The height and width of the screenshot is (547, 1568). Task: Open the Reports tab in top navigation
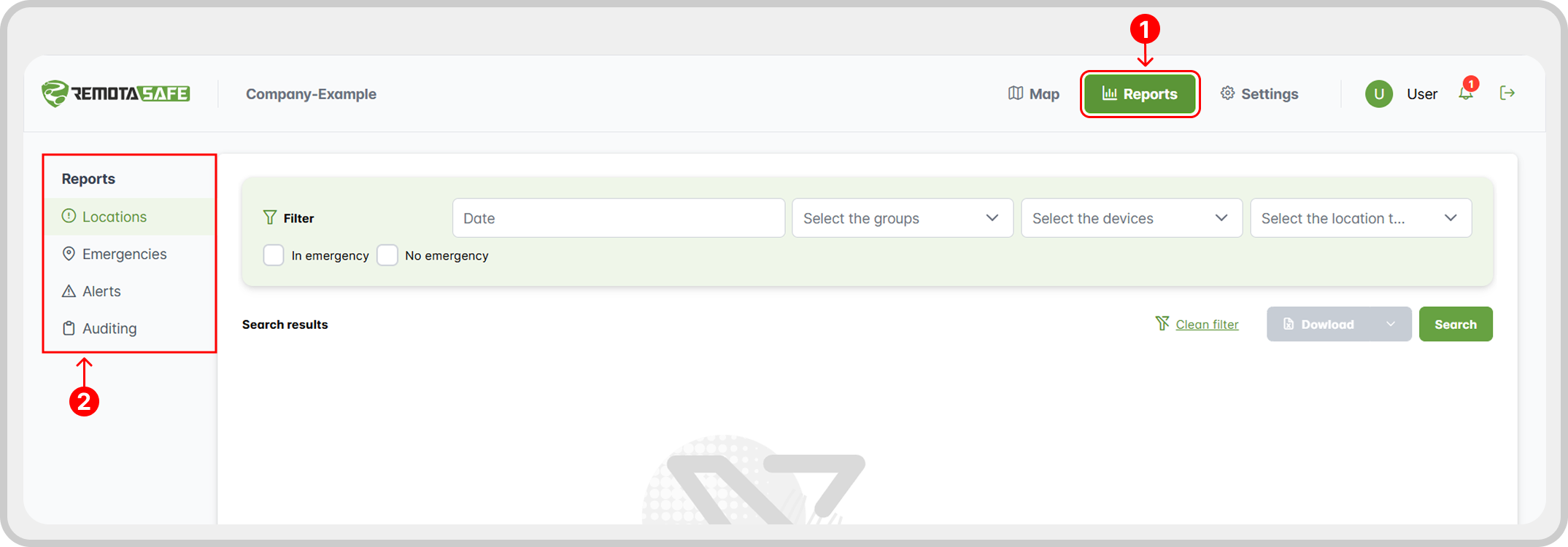(x=1140, y=94)
